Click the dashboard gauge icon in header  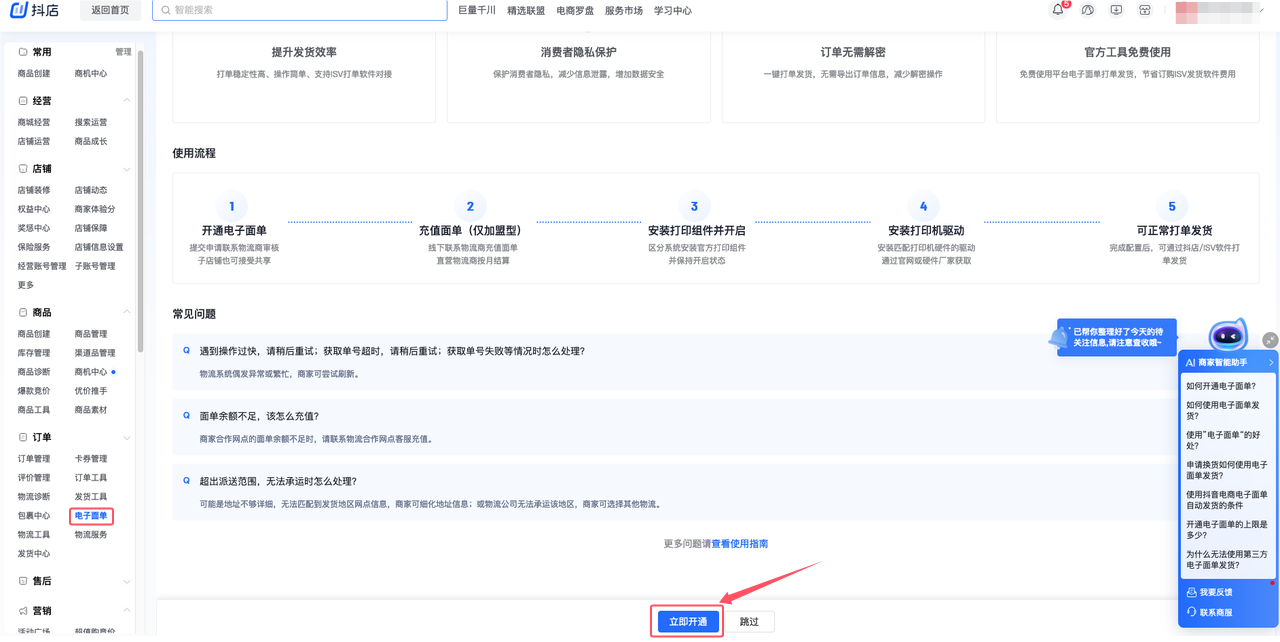click(1088, 10)
